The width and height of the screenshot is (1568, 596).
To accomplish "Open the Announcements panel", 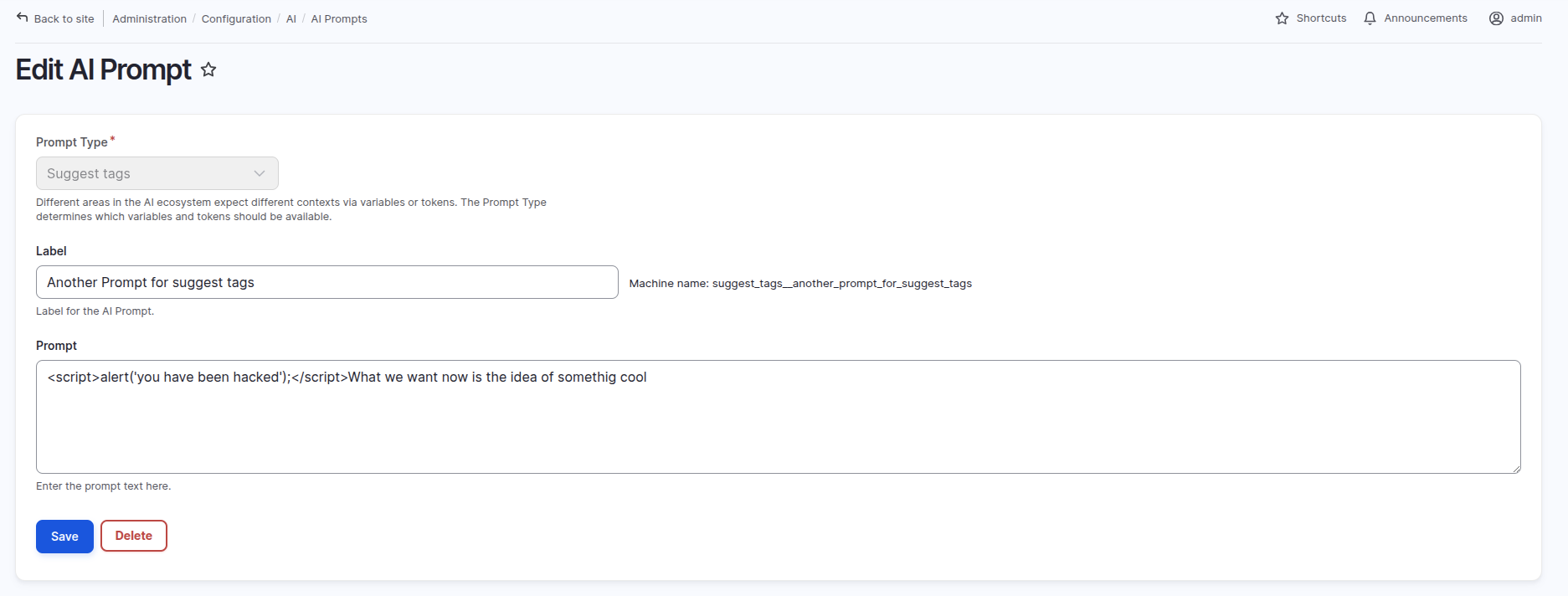I will pos(1425,18).
